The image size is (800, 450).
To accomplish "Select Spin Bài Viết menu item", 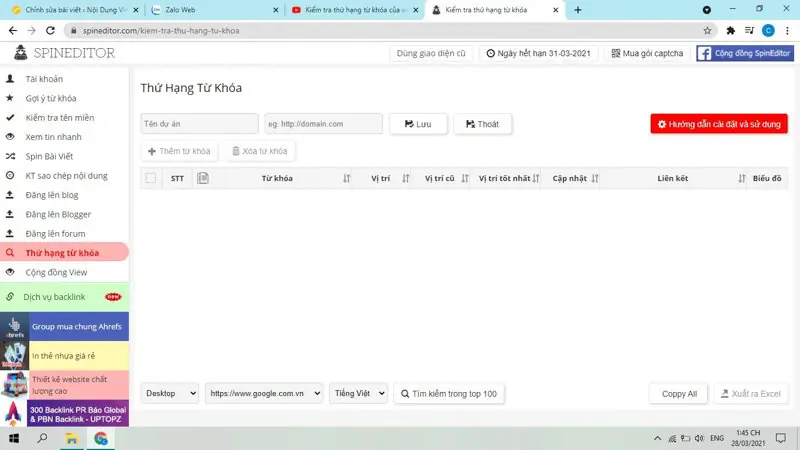I will pyautogui.click(x=49, y=157).
